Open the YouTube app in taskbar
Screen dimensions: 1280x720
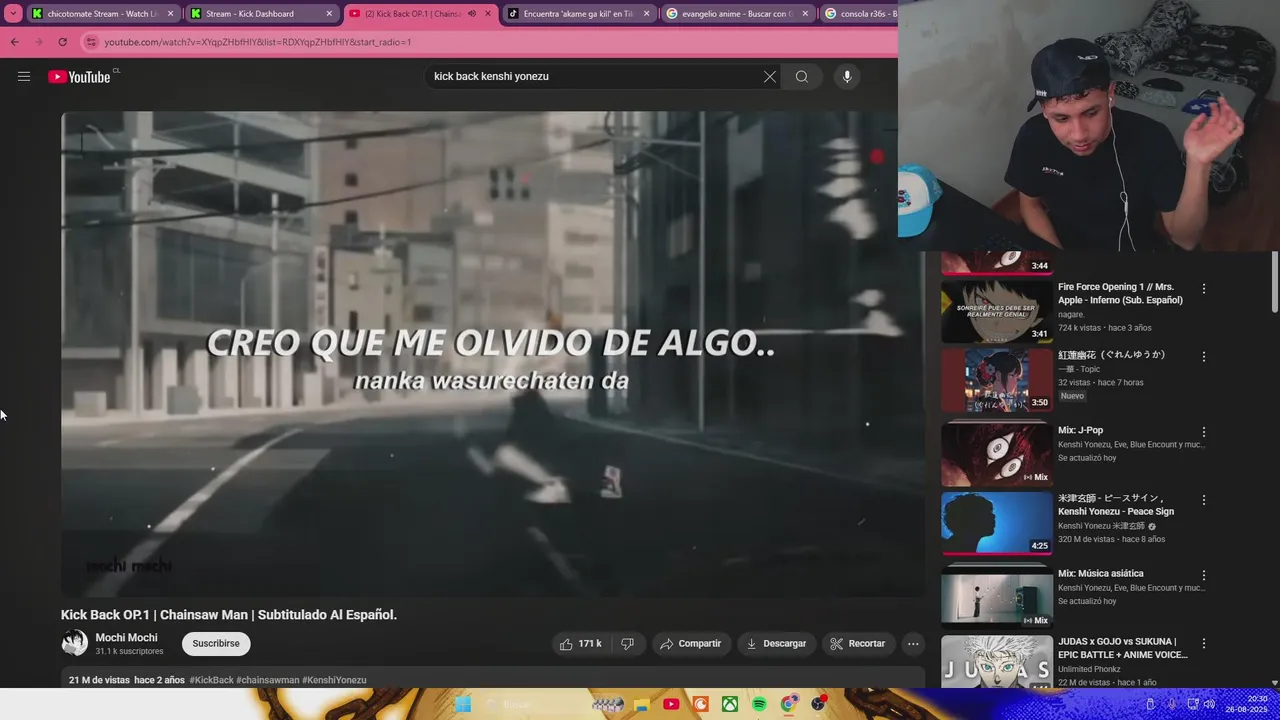click(x=670, y=704)
